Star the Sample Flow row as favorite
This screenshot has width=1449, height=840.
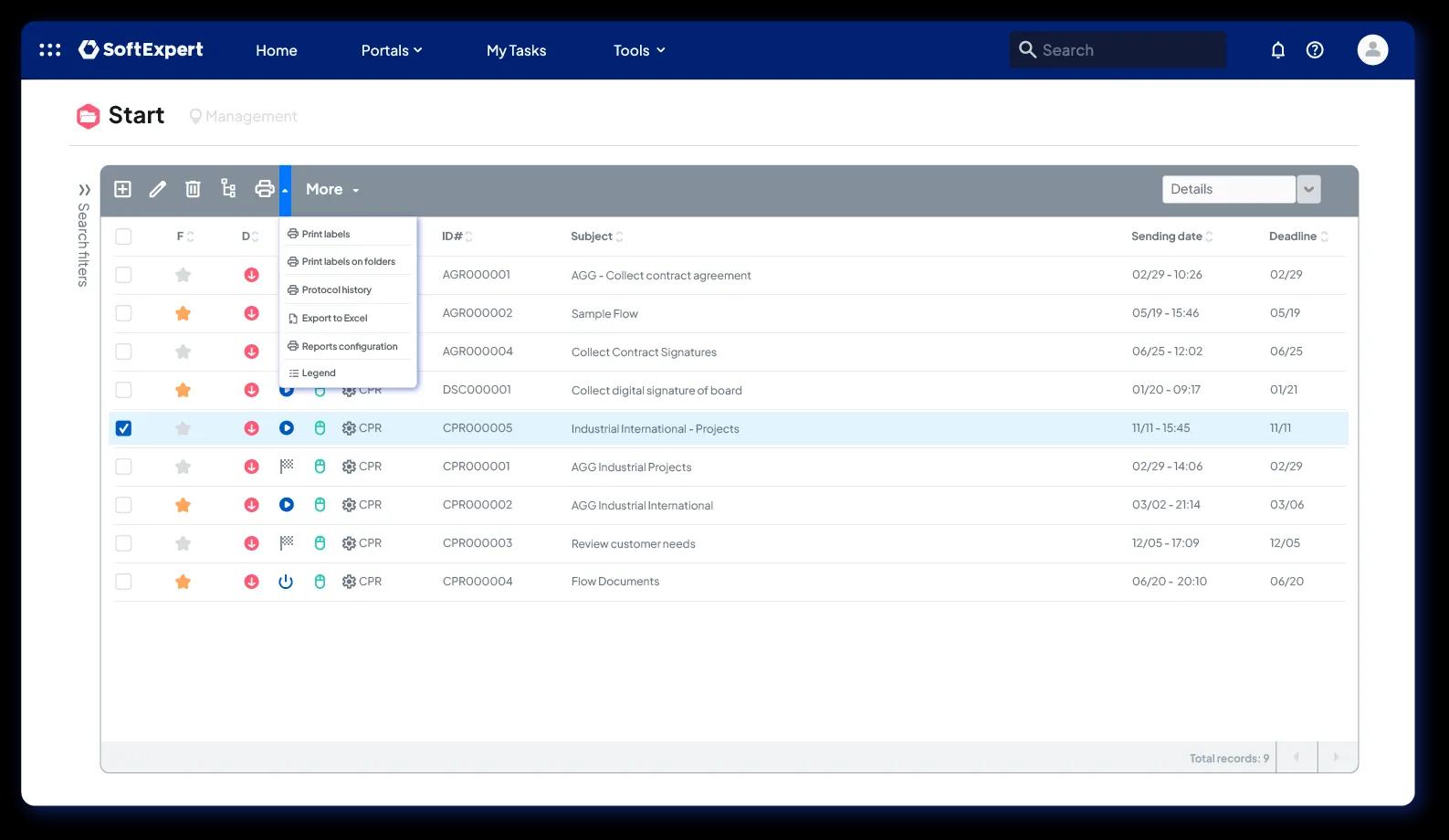coord(183,313)
